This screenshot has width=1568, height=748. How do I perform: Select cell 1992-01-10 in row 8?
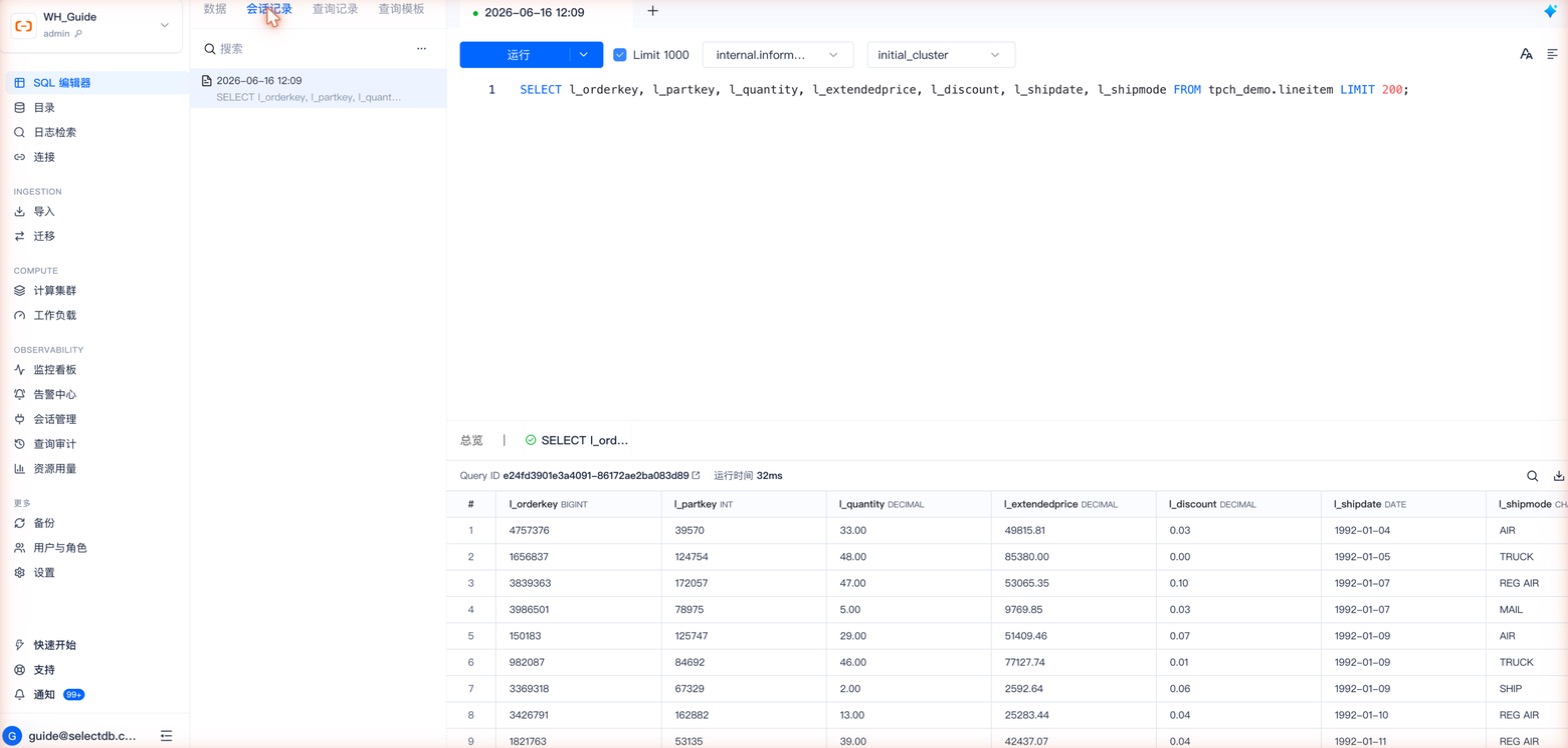click(x=1403, y=715)
